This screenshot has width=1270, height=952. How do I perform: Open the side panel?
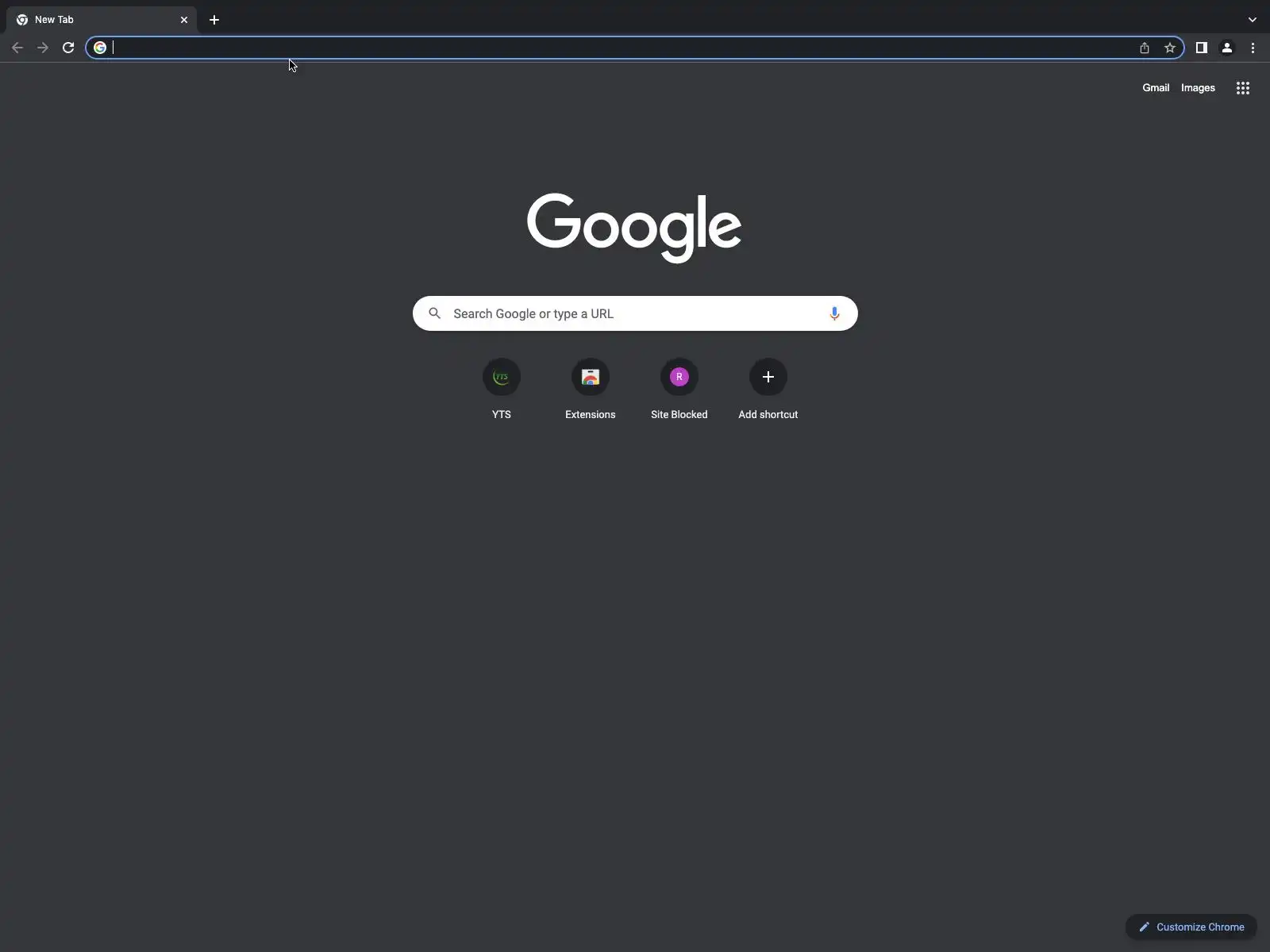pyautogui.click(x=1202, y=48)
